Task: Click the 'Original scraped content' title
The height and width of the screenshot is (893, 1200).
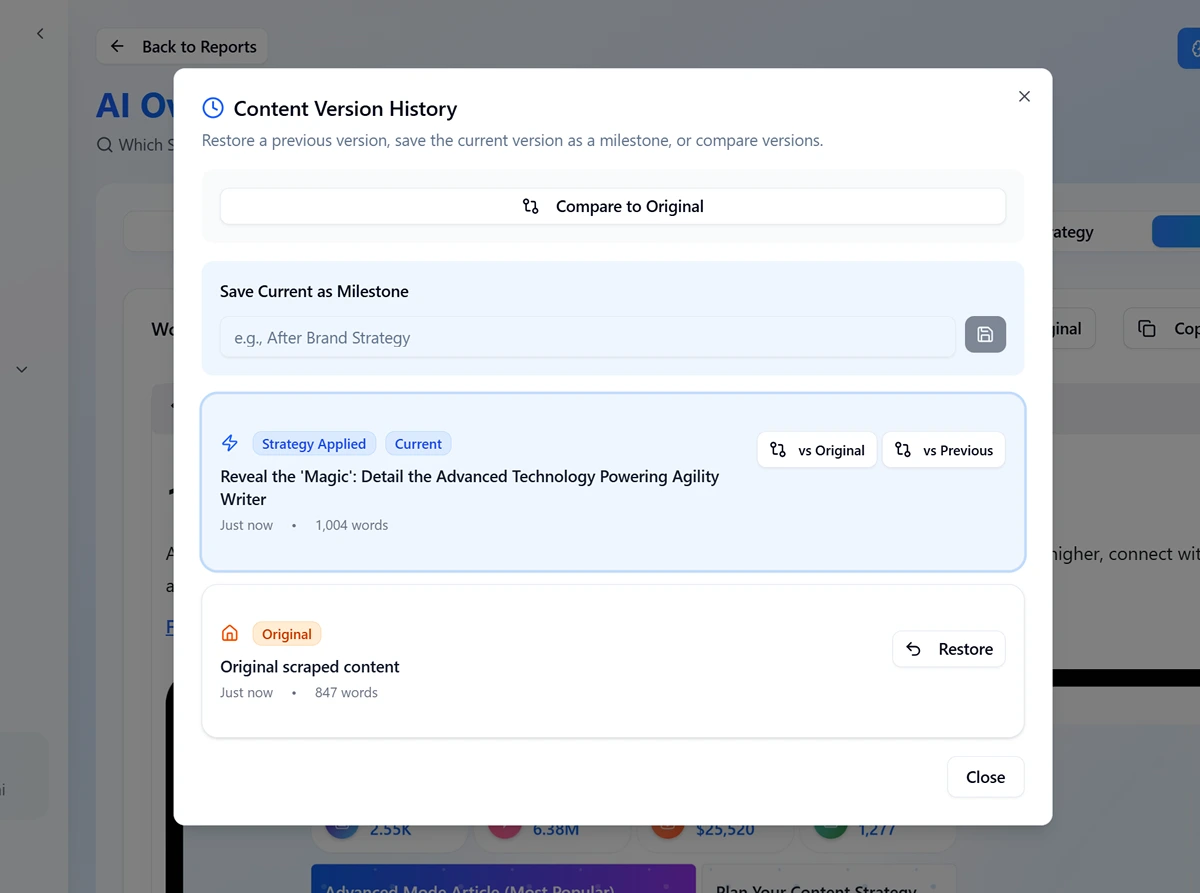Action: 310,666
